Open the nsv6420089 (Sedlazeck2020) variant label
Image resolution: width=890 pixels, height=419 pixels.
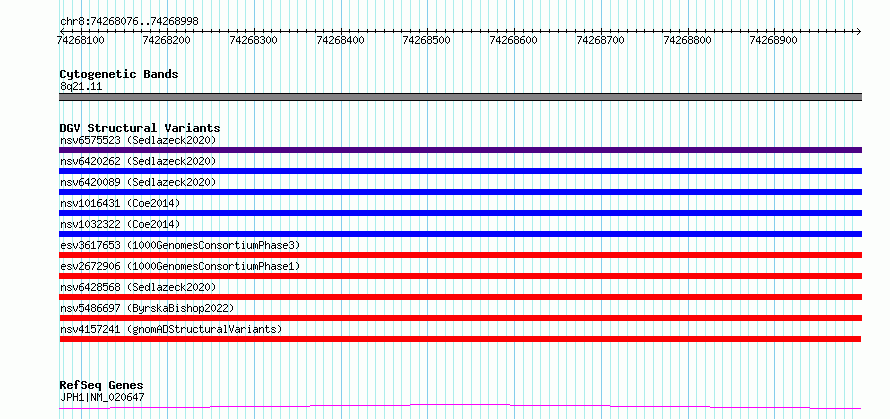tap(138, 182)
